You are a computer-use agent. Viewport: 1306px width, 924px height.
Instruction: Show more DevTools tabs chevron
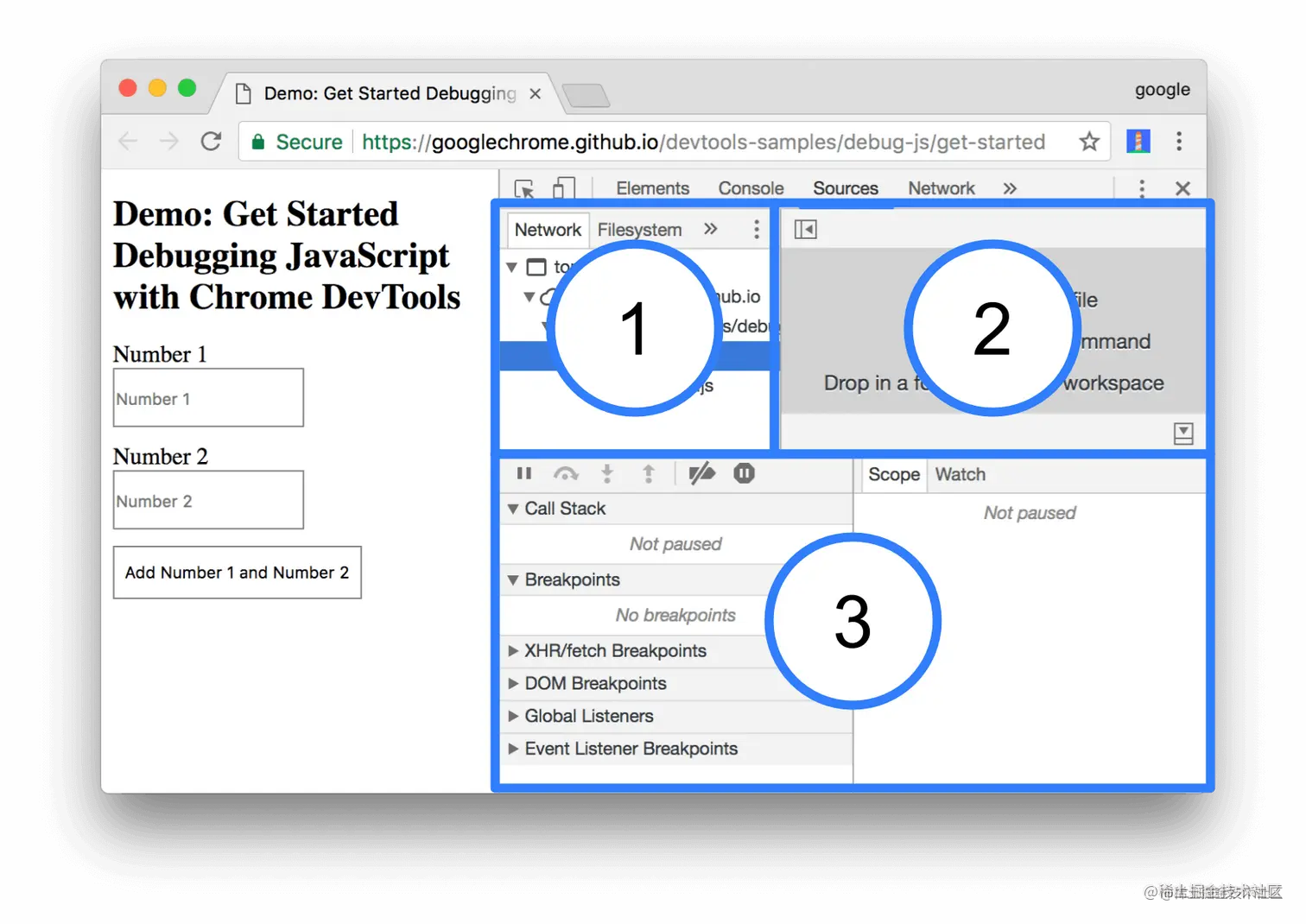[x=1010, y=188]
